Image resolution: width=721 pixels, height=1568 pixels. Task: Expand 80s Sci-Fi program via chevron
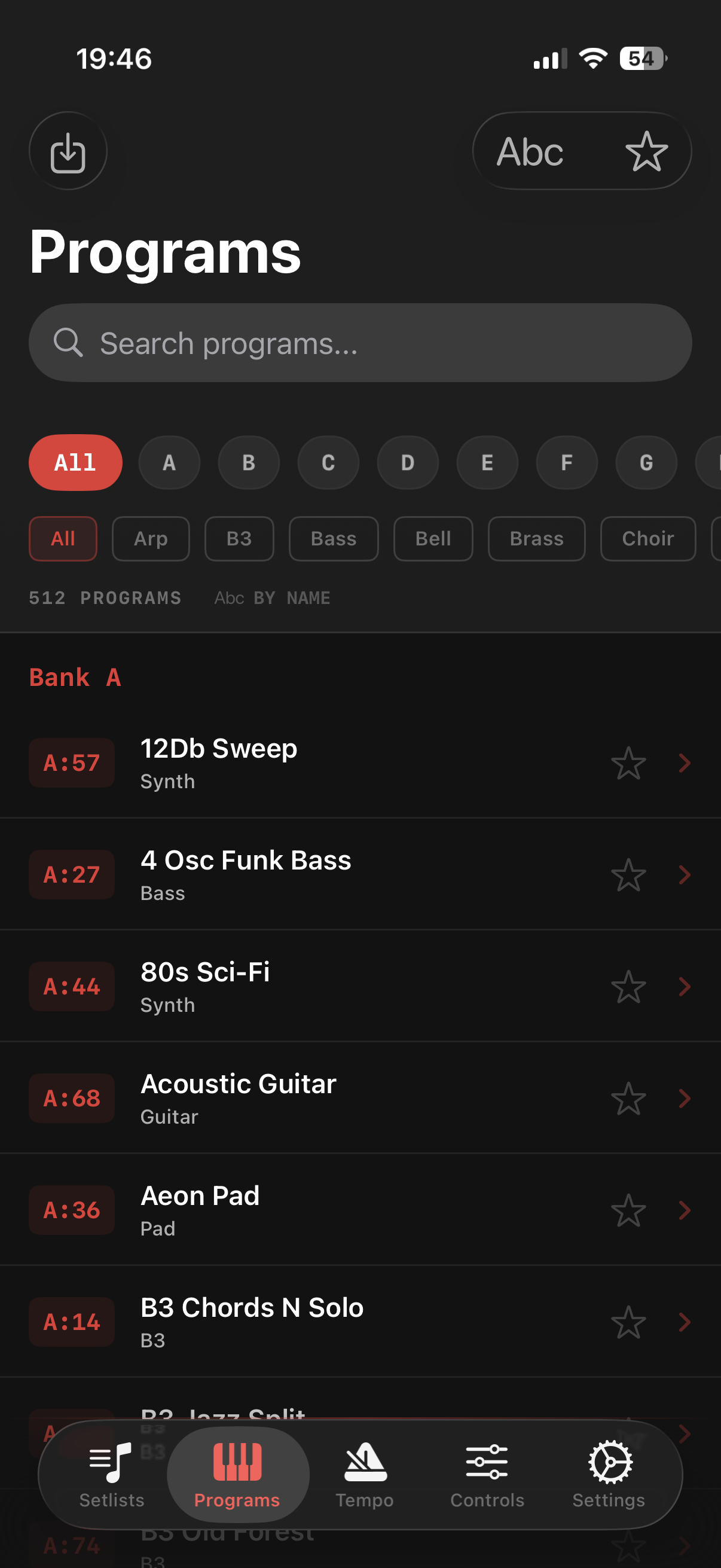click(685, 987)
